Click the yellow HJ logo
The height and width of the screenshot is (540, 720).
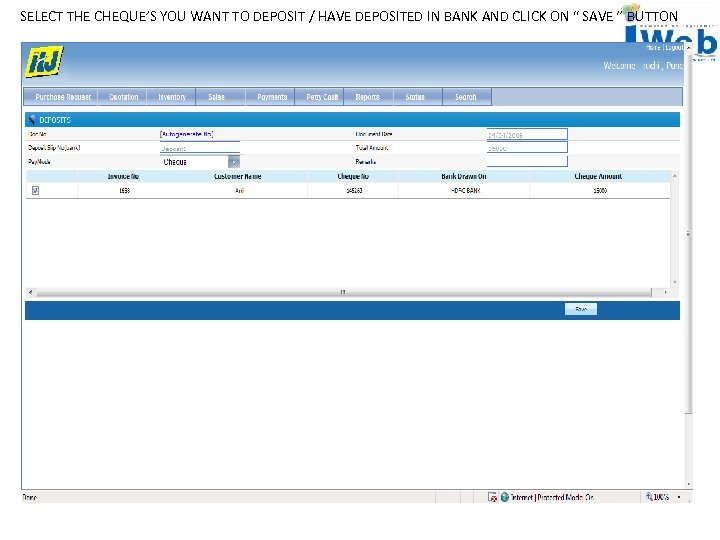point(44,62)
